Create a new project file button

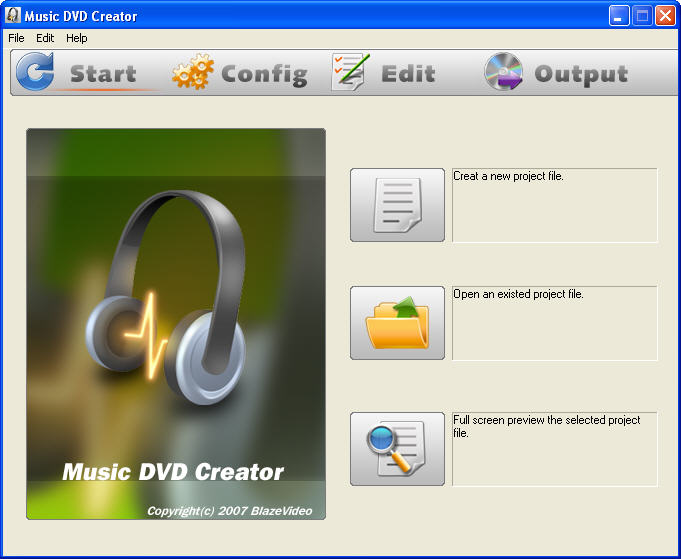pyautogui.click(x=397, y=205)
